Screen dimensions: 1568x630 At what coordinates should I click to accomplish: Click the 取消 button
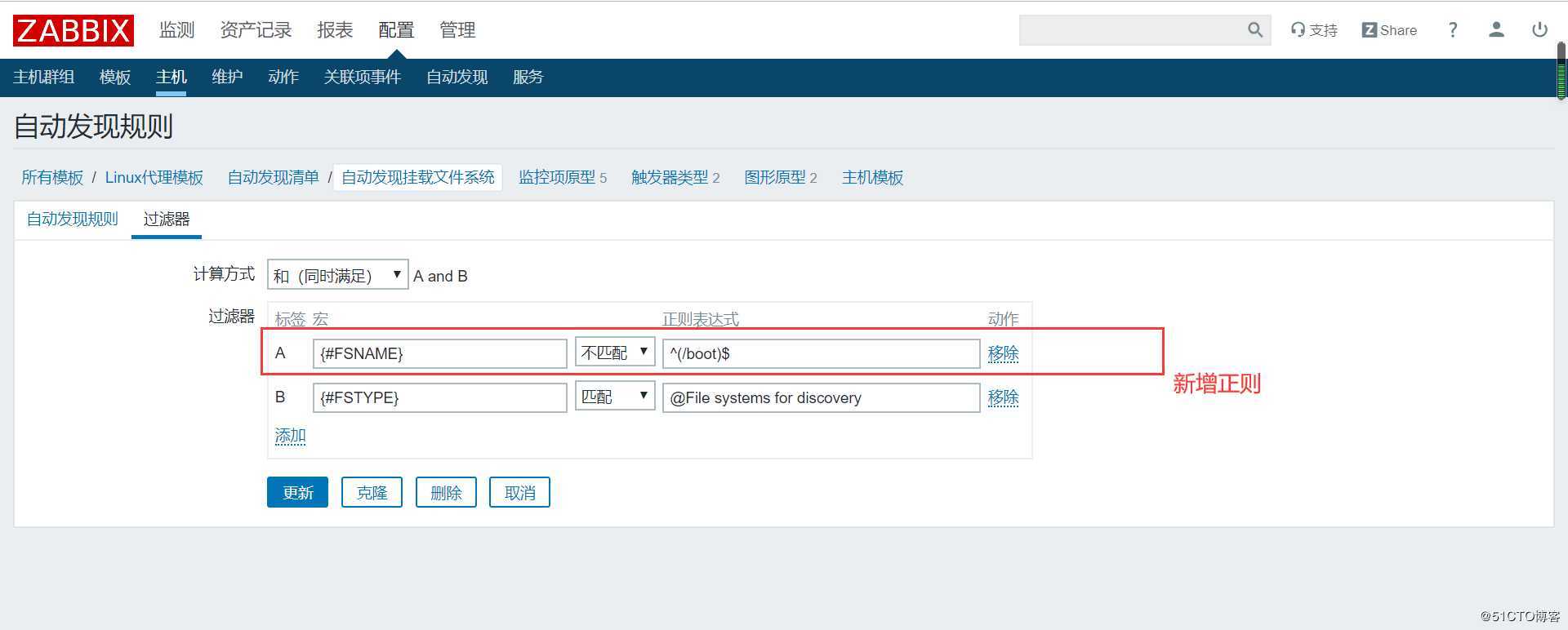[x=519, y=492]
